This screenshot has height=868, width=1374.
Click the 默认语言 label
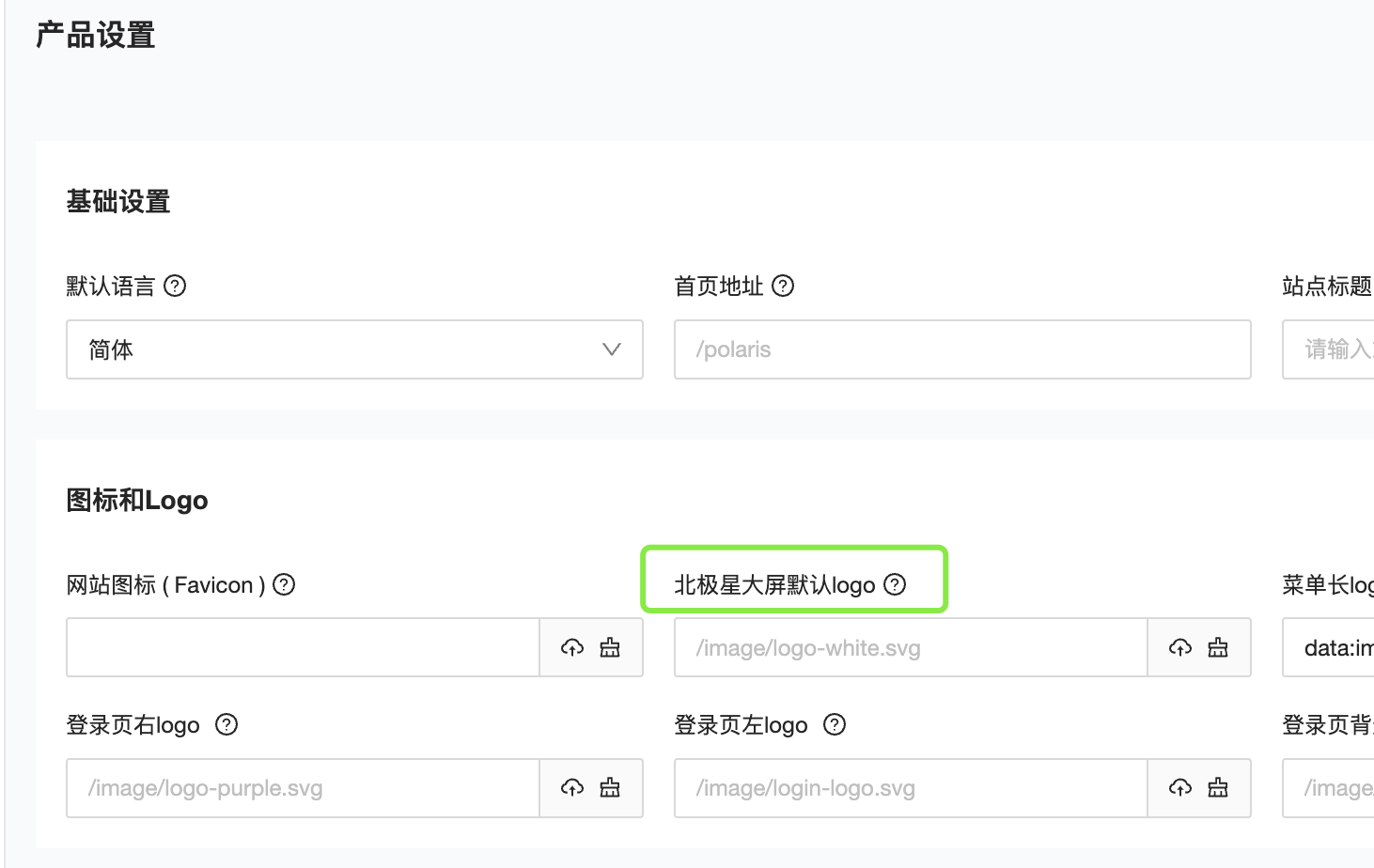point(111,286)
